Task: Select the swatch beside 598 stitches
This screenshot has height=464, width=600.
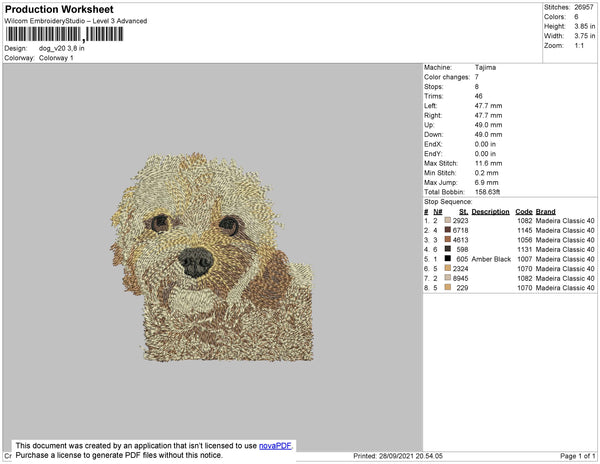Action: (x=447, y=249)
